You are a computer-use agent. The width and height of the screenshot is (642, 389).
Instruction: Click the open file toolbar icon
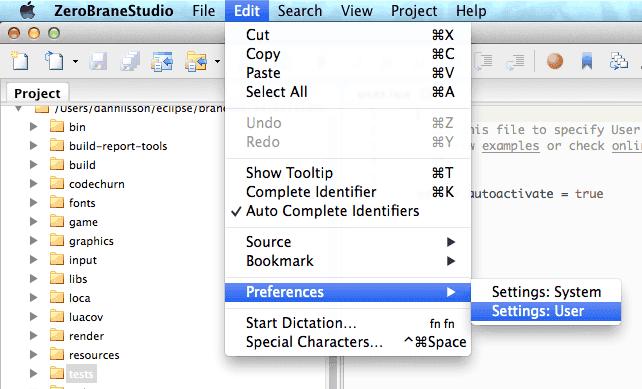[x=54, y=61]
